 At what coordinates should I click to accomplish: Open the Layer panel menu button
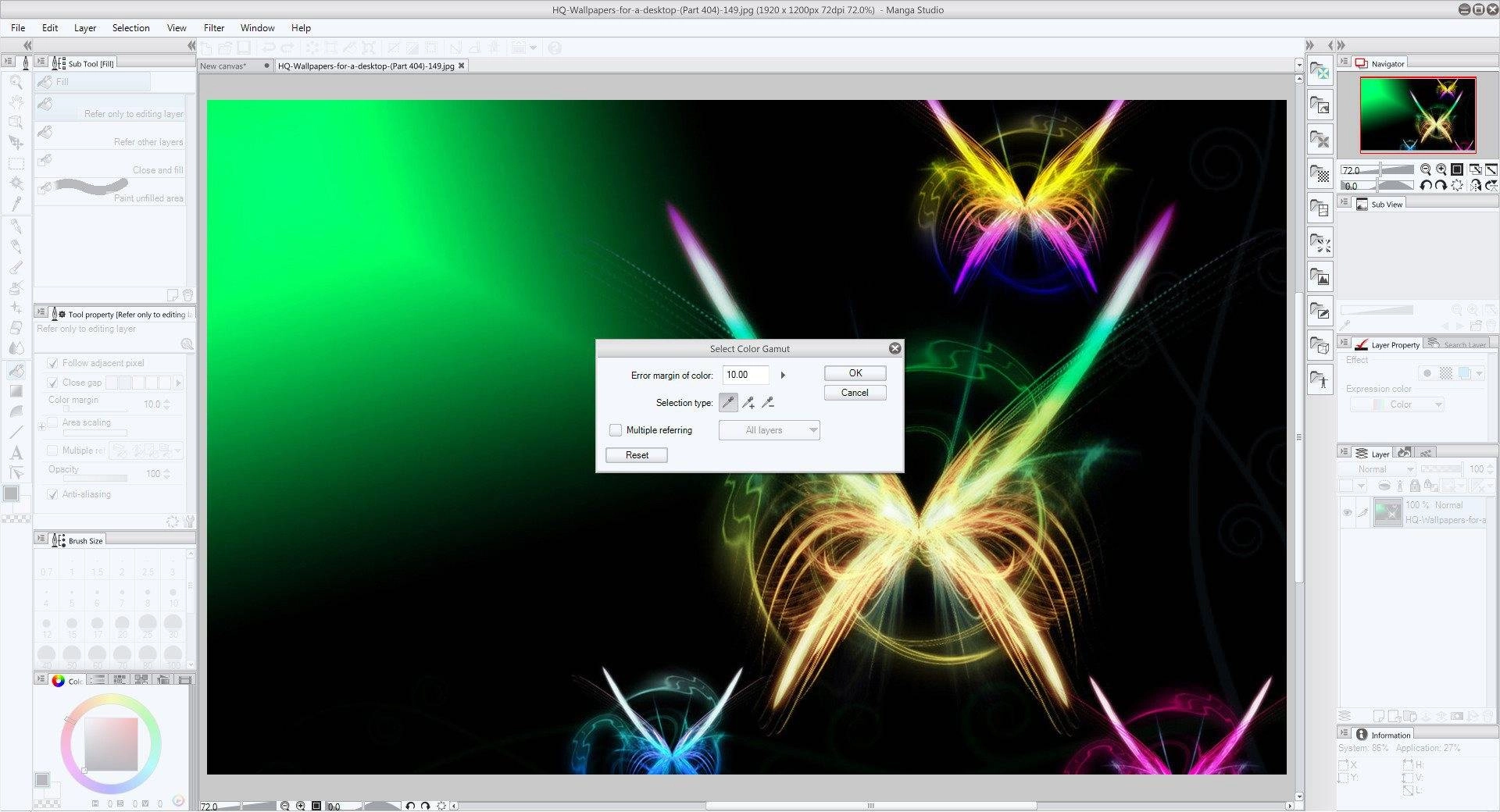tap(1345, 452)
